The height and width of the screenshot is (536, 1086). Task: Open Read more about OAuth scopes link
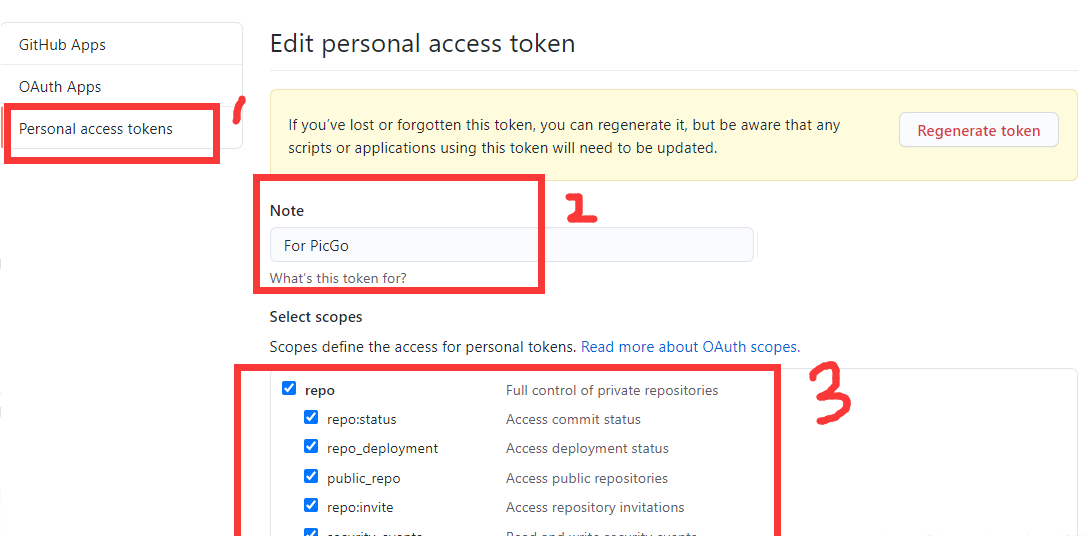[689, 347]
